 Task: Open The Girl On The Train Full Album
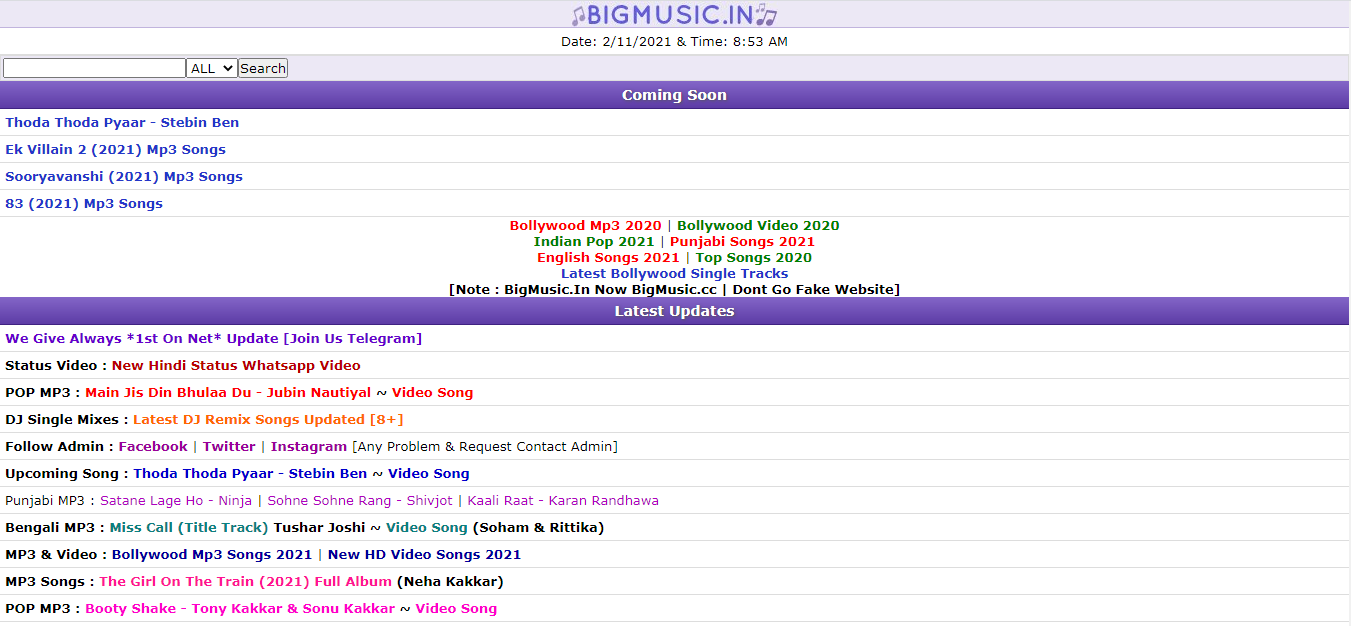coord(246,582)
